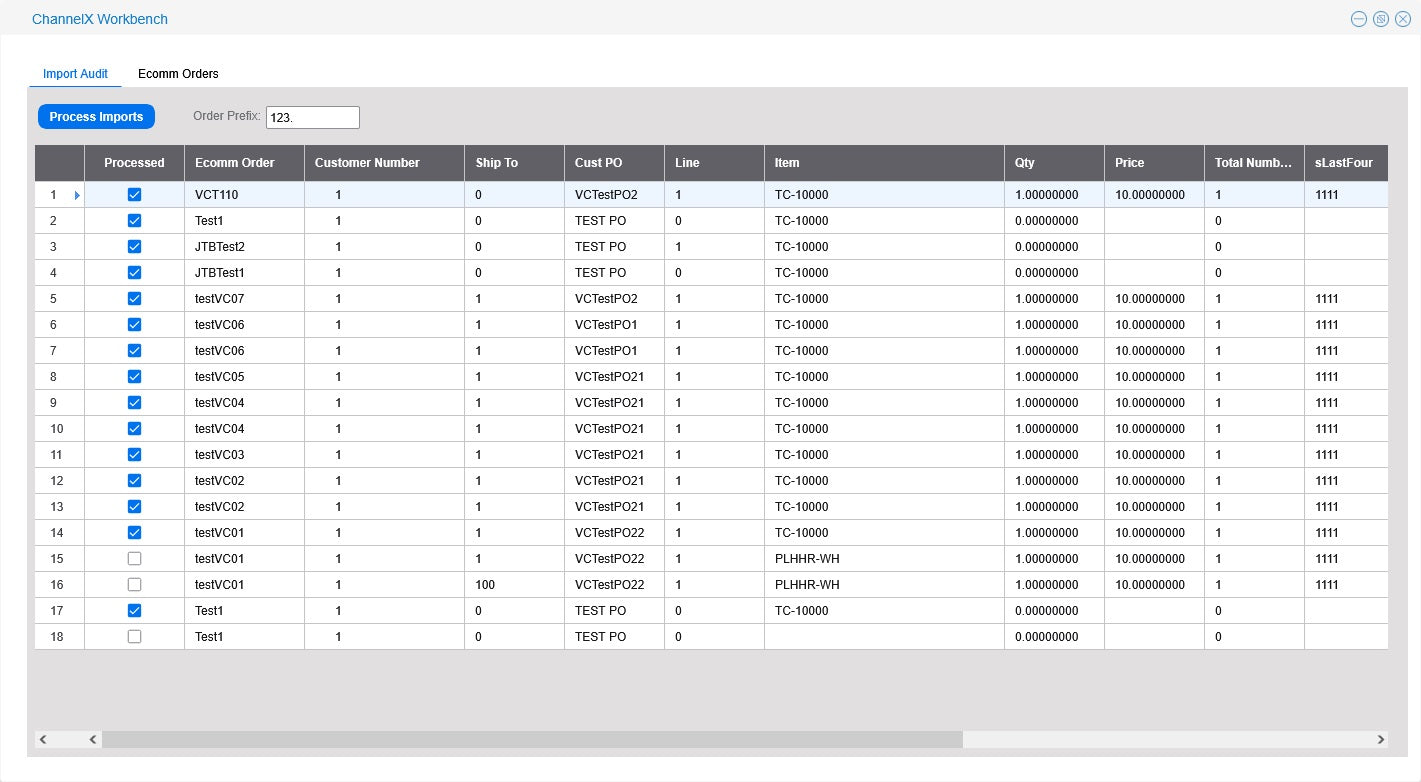1421x782 pixels.
Task: Uncheck Processed for the VCT110 order
Action: coord(134,195)
